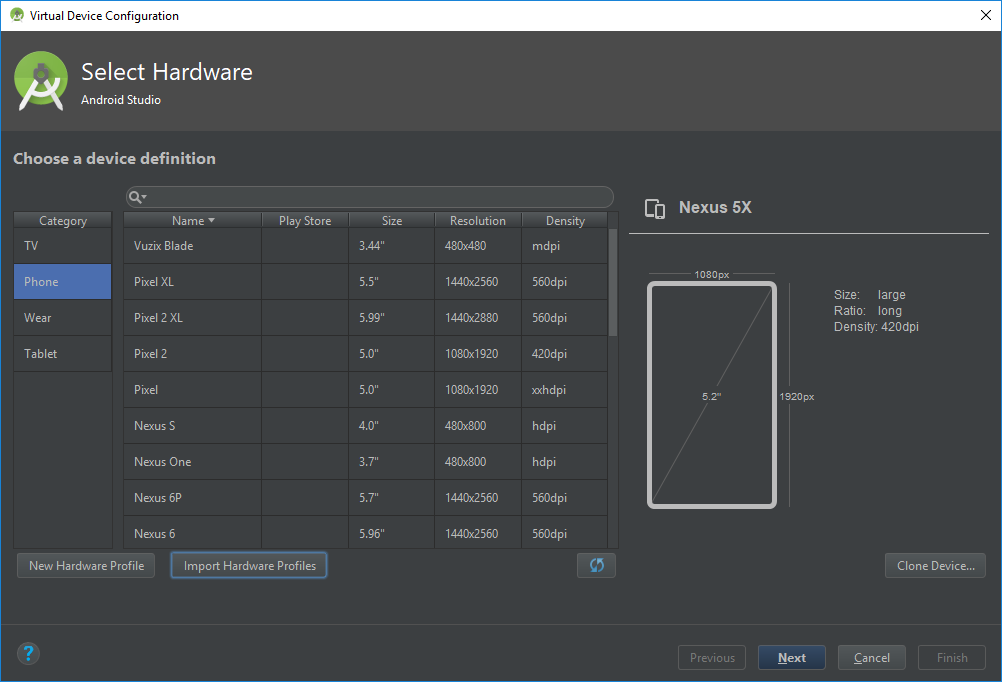The image size is (1002, 682).
Task: Select the Nexus S device row
Action: [366, 426]
